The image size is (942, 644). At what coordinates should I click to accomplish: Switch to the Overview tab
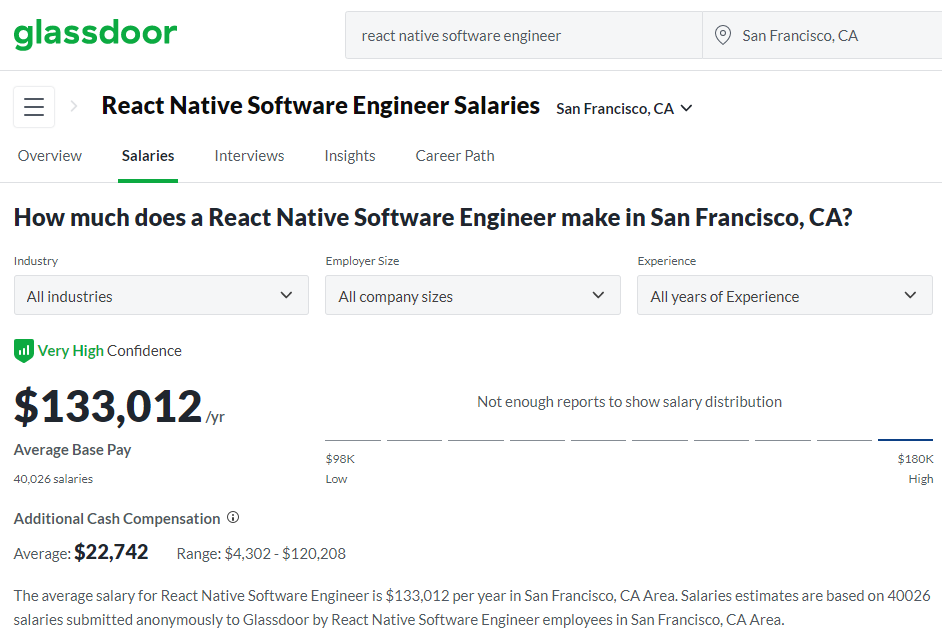(50, 156)
